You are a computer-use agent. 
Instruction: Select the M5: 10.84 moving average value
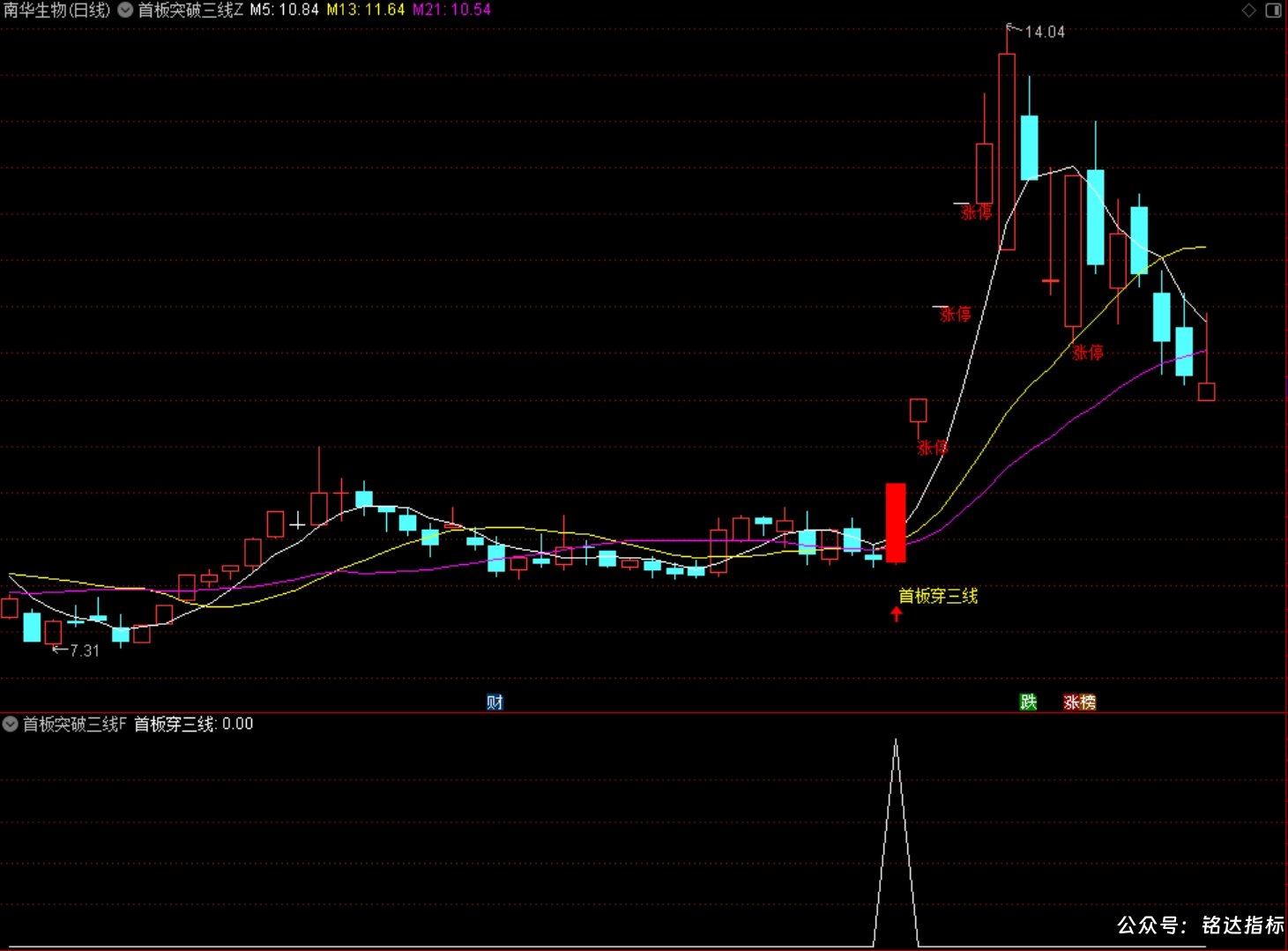click(285, 11)
